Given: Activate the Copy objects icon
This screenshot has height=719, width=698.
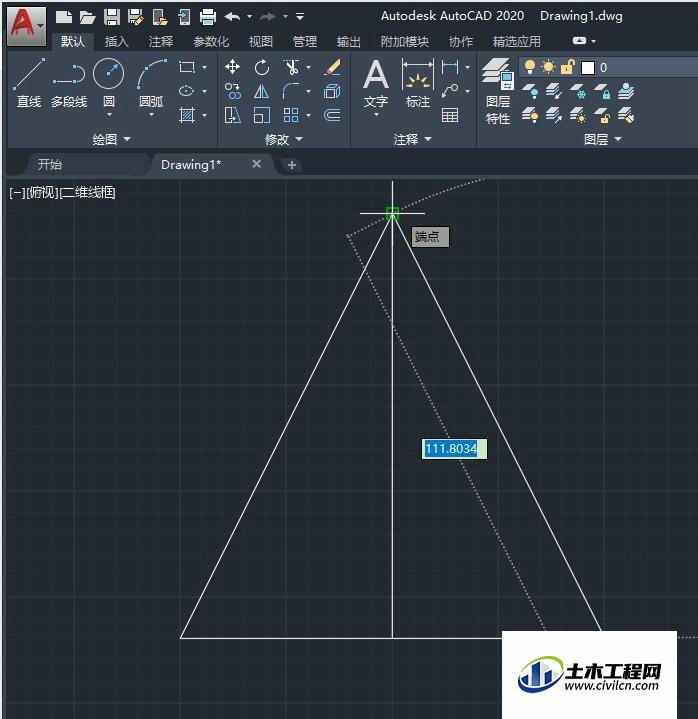Looking at the screenshot, I should [x=233, y=91].
